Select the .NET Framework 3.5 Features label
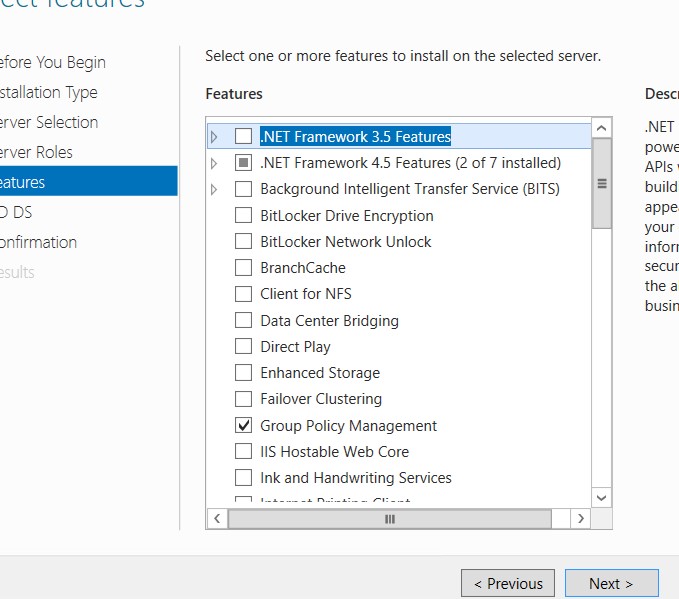The image size is (679, 599). [x=356, y=136]
